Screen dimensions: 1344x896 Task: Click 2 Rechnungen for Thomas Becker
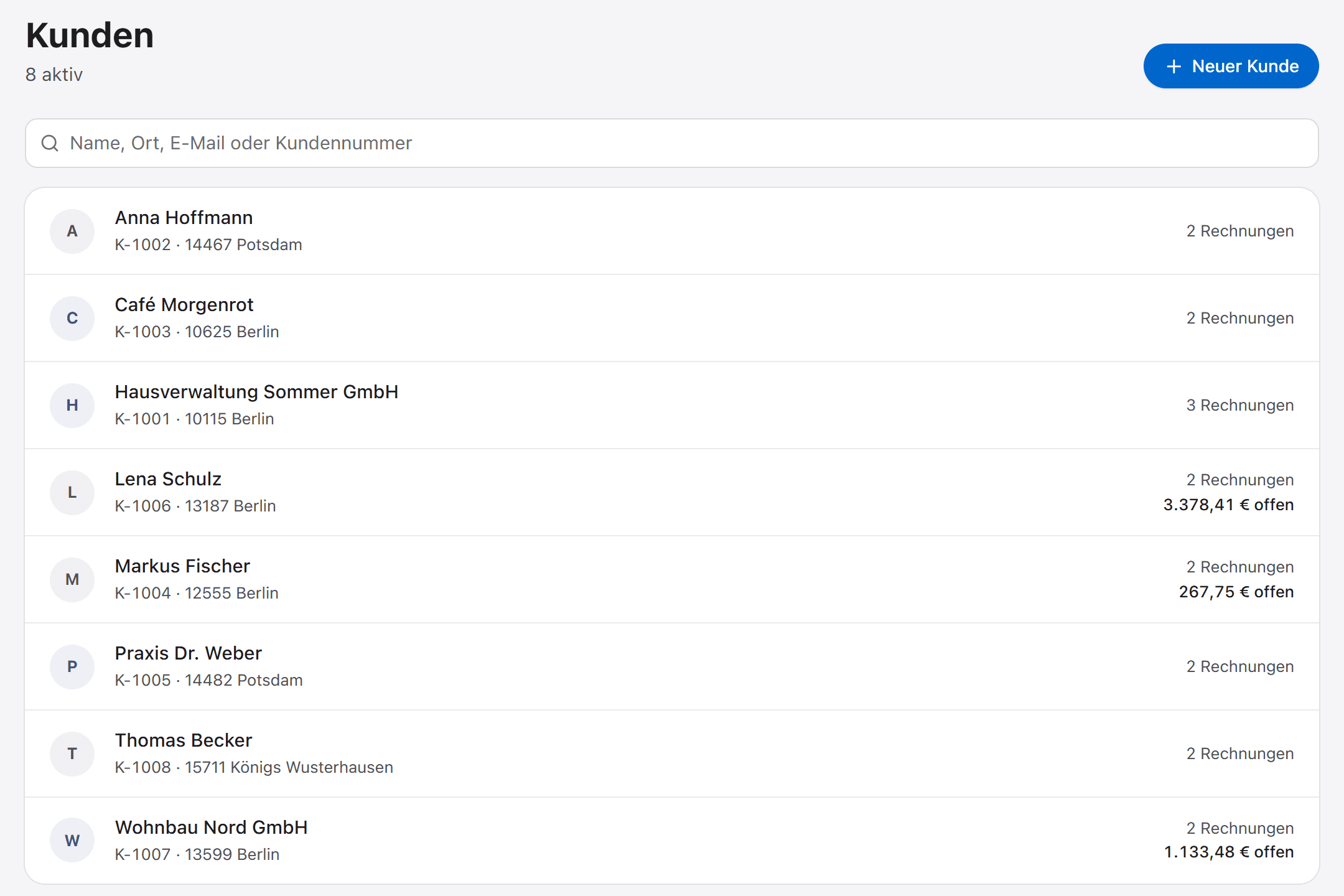pyautogui.click(x=1240, y=754)
